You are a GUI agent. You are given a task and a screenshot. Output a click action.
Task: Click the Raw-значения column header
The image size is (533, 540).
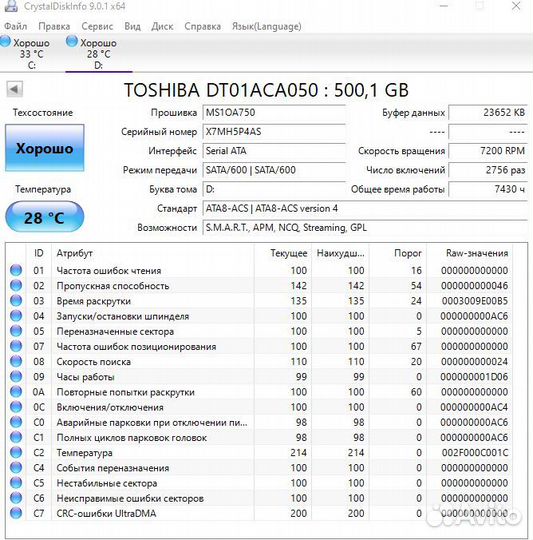point(470,253)
